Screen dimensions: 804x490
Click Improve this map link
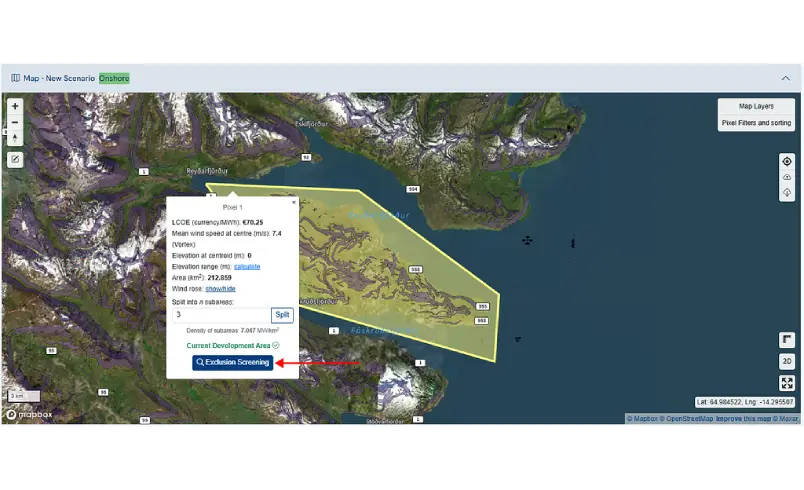743,419
